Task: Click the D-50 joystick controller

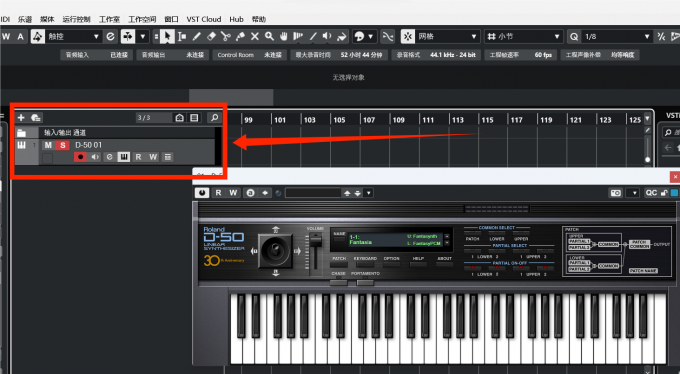Action: click(x=275, y=251)
